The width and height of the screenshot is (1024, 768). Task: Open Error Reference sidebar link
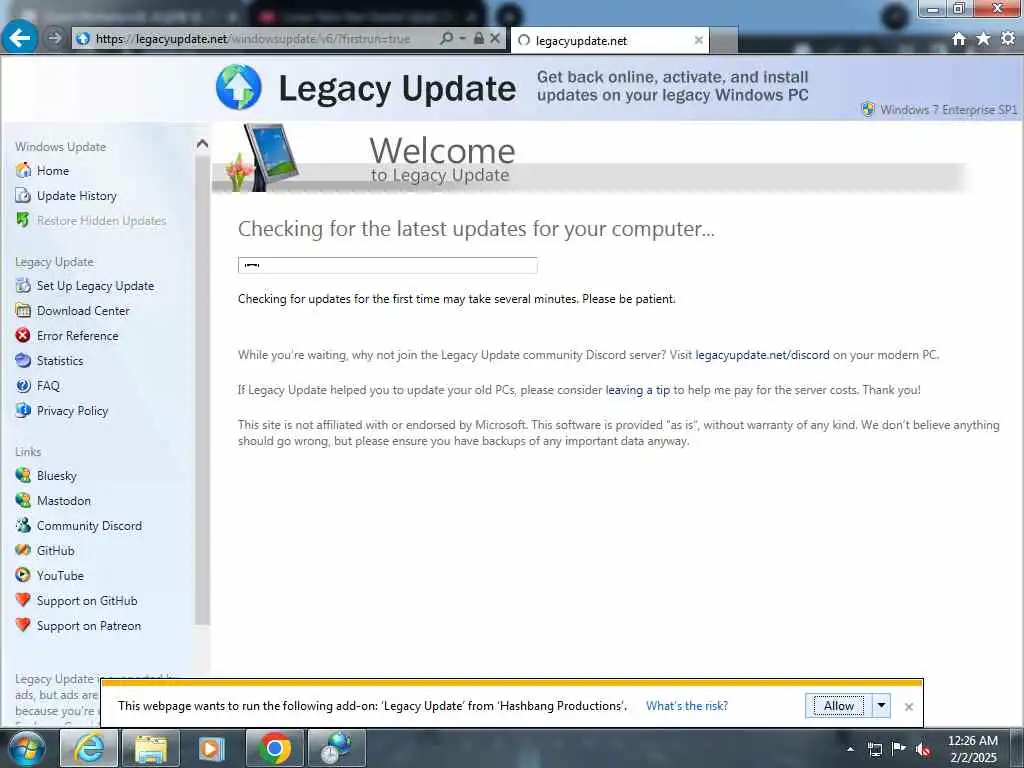pyautogui.click(x=78, y=336)
